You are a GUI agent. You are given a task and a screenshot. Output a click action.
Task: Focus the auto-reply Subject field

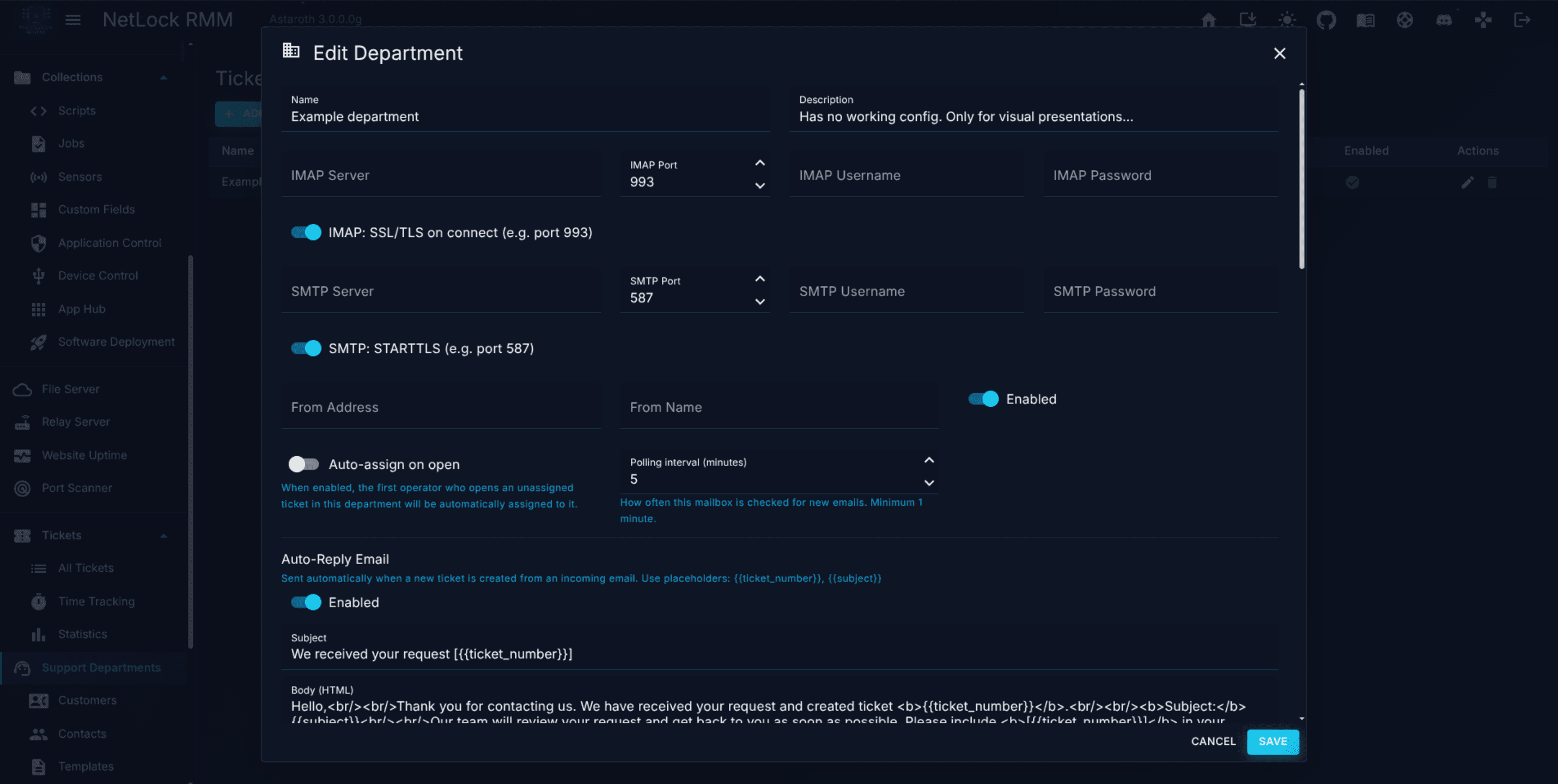[x=780, y=647]
